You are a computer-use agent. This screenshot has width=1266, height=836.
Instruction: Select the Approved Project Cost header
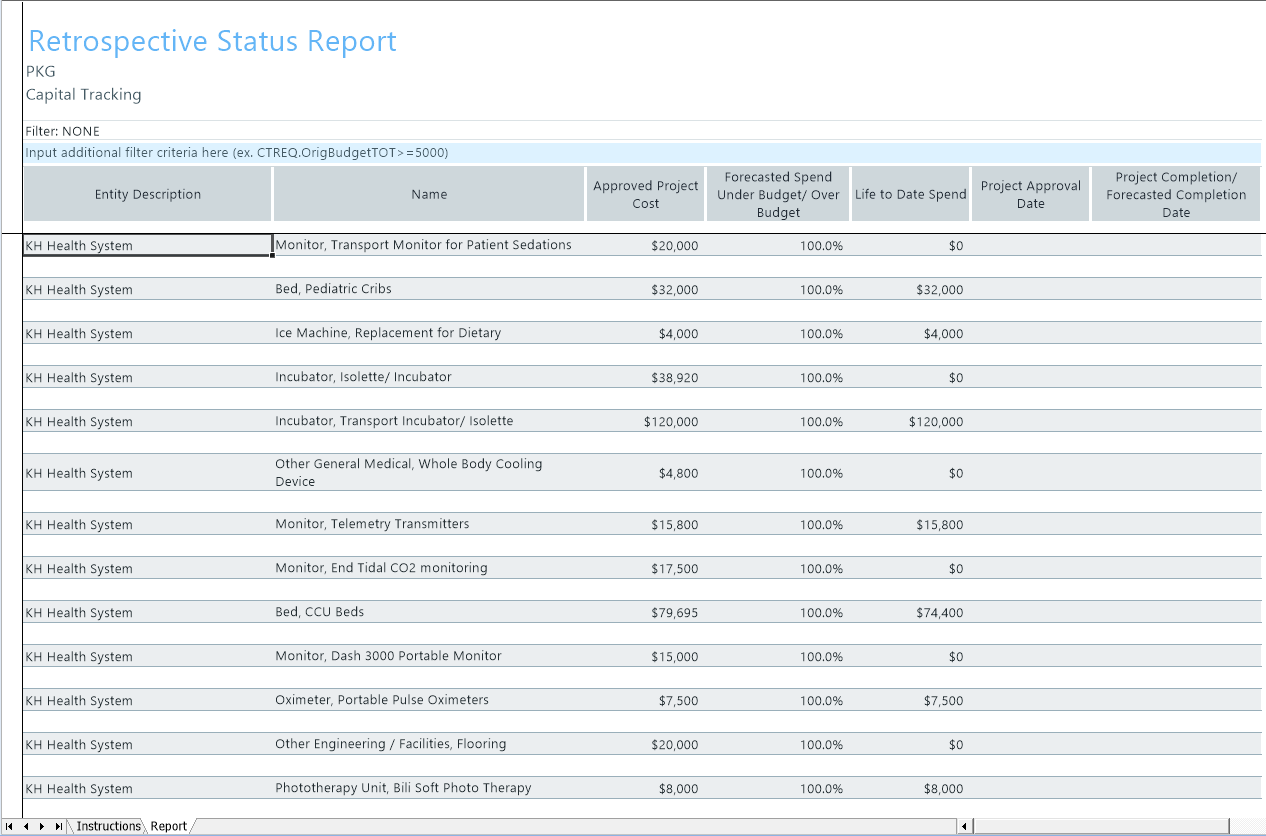645,194
